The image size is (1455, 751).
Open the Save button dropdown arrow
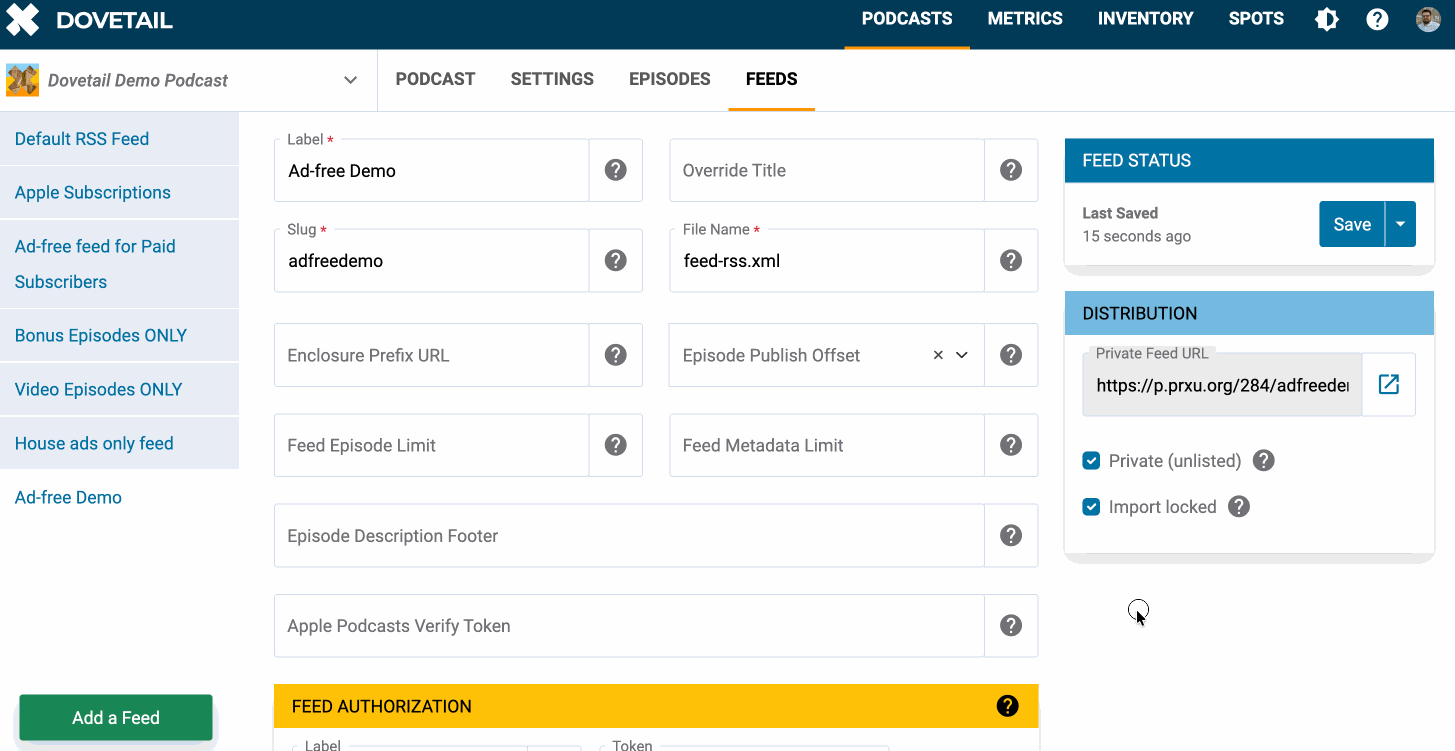(x=1400, y=223)
